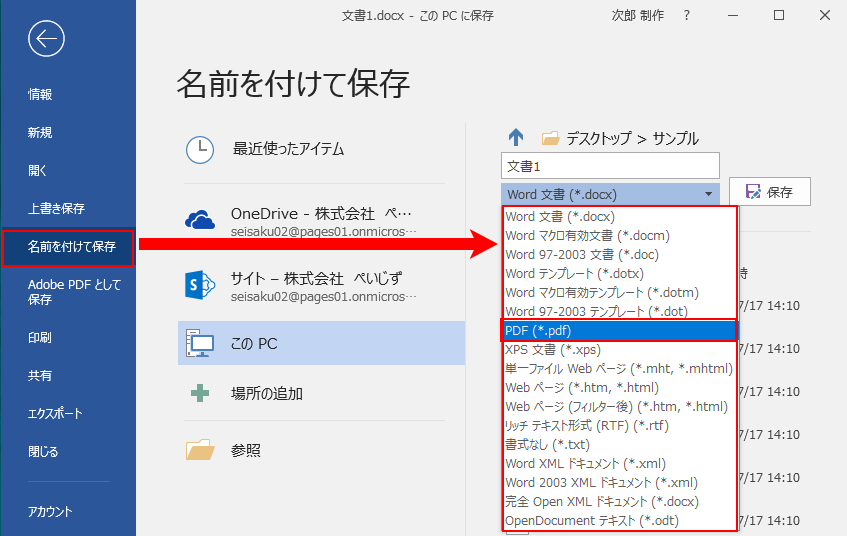Click the help question mark icon

pos(687,16)
